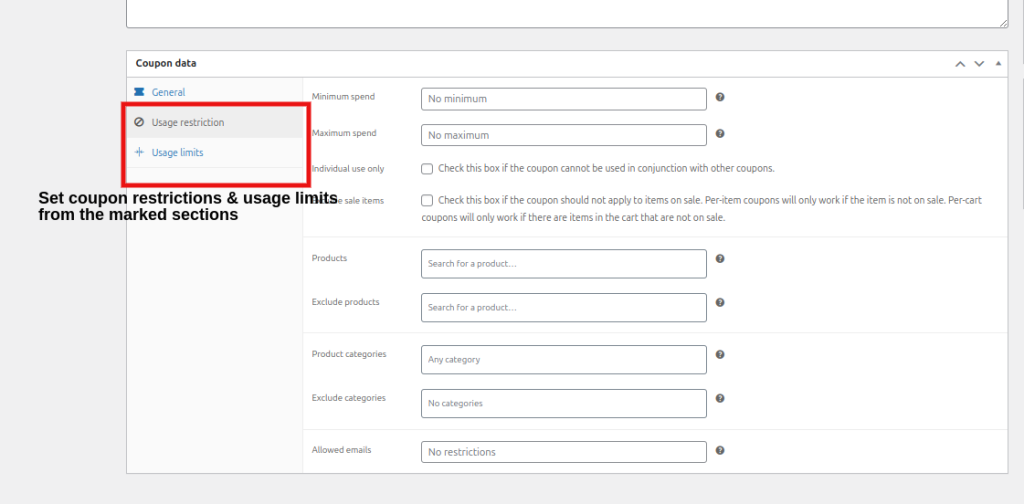Image resolution: width=1024 pixels, height=504 pixels.
Task: Open the General coupon tab
Action: pos(168,93)
